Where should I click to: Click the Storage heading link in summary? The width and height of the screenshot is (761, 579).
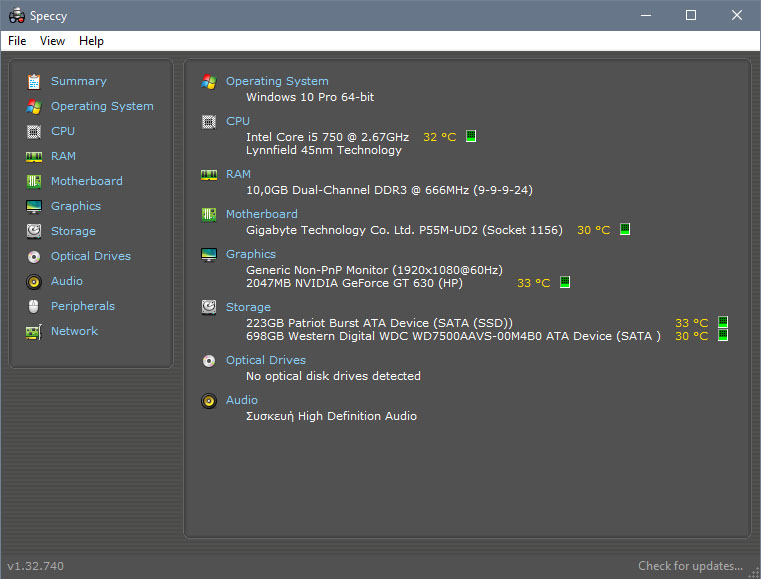click(x=248, y=307)
